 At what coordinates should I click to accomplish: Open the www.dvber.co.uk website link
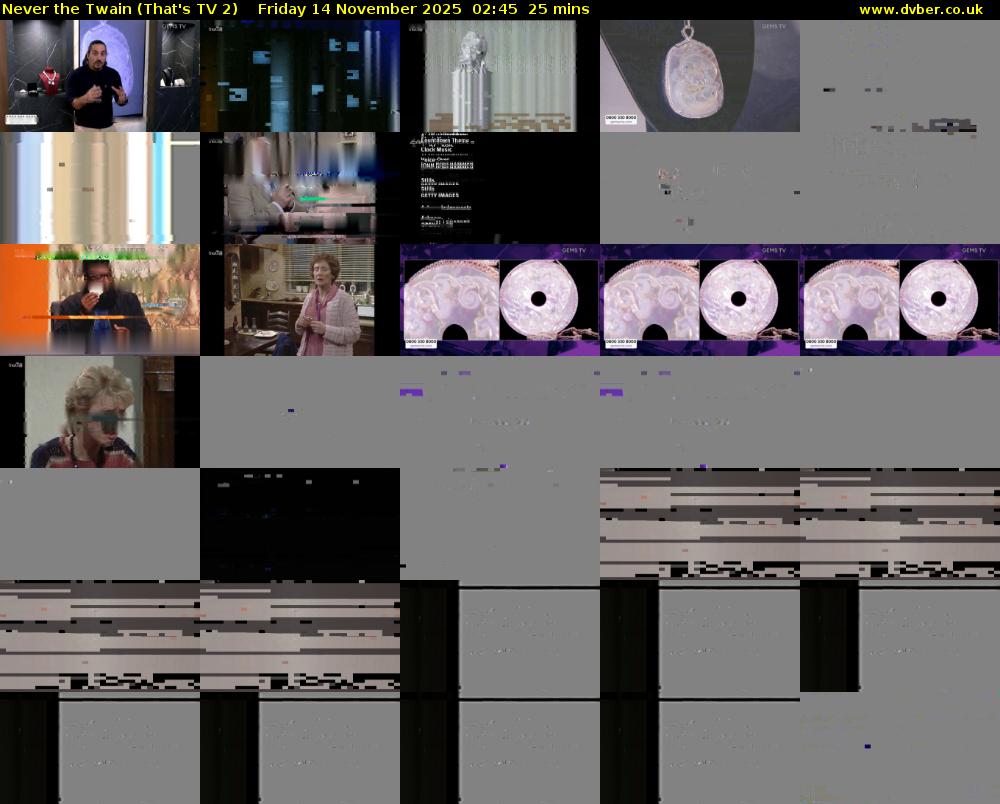(920, 9)
